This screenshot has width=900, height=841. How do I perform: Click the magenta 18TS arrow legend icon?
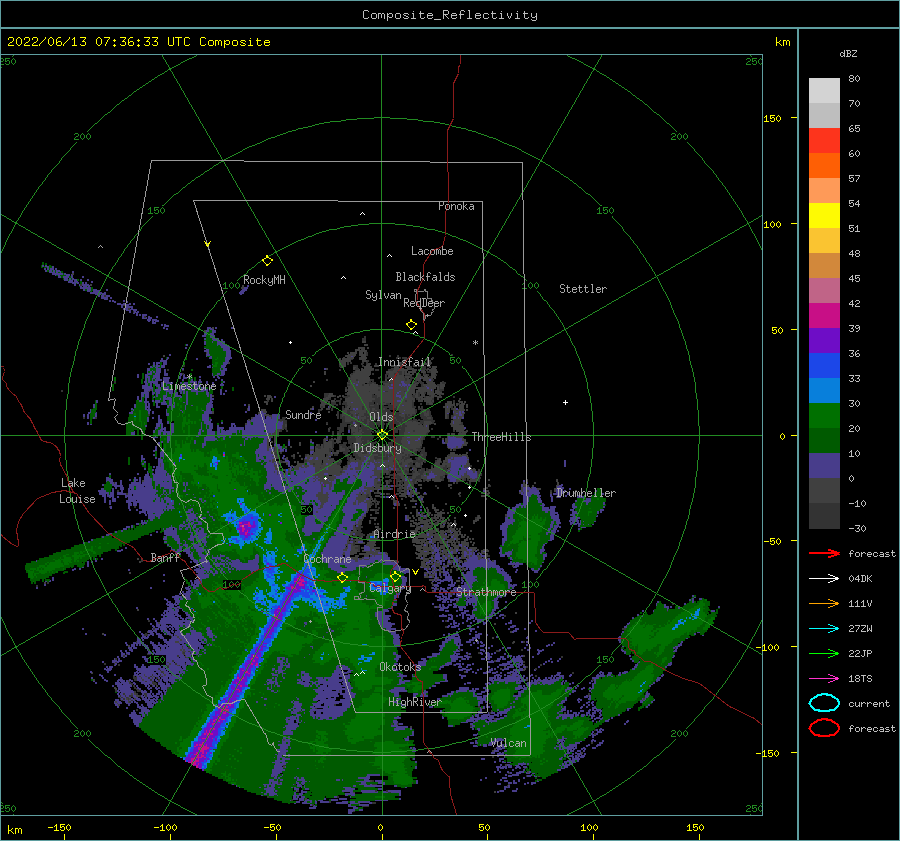click(x=824, y=679)
